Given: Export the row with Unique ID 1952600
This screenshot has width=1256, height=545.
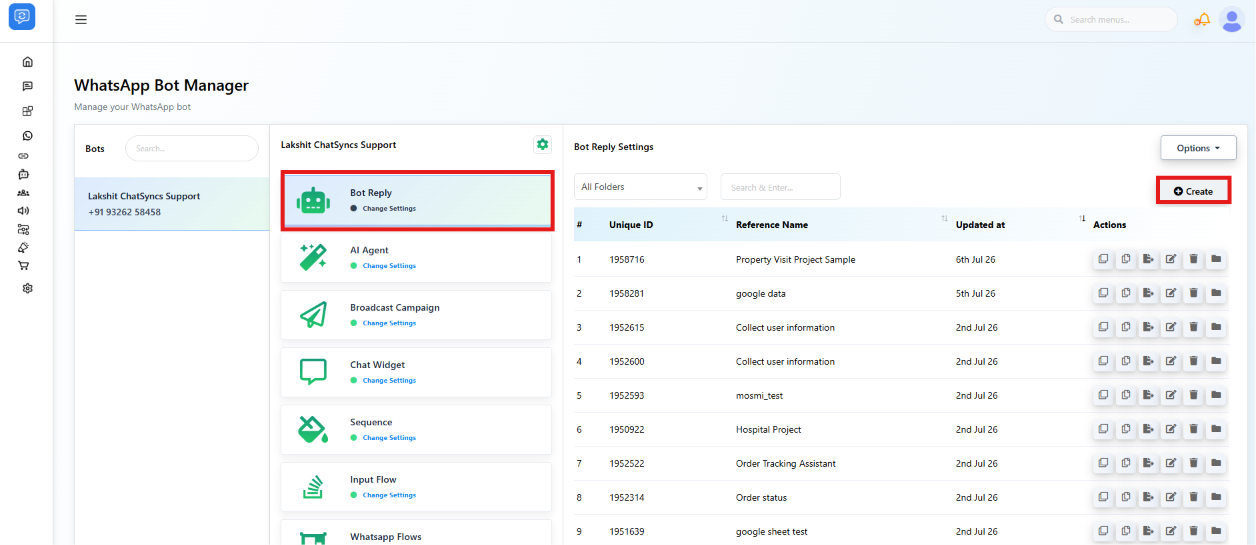Looking at the screenshot, I should click(1149, 362).
